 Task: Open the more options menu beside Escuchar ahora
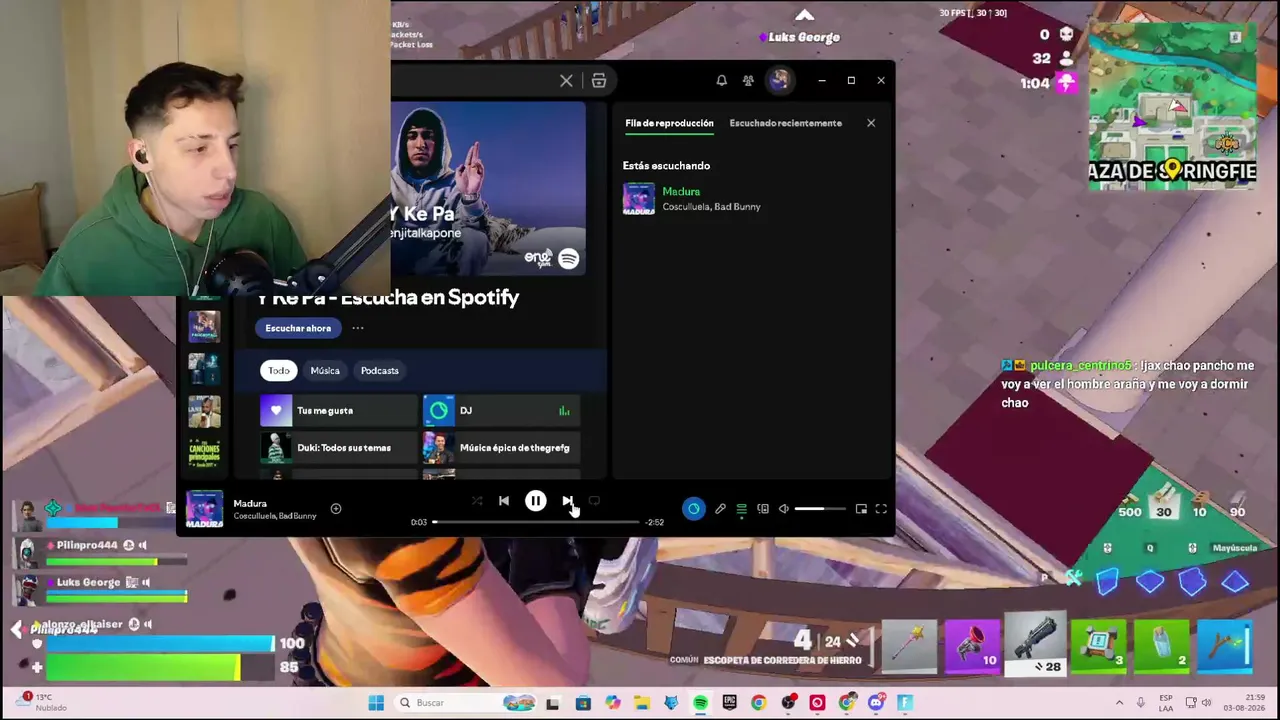tap(357, 328)
